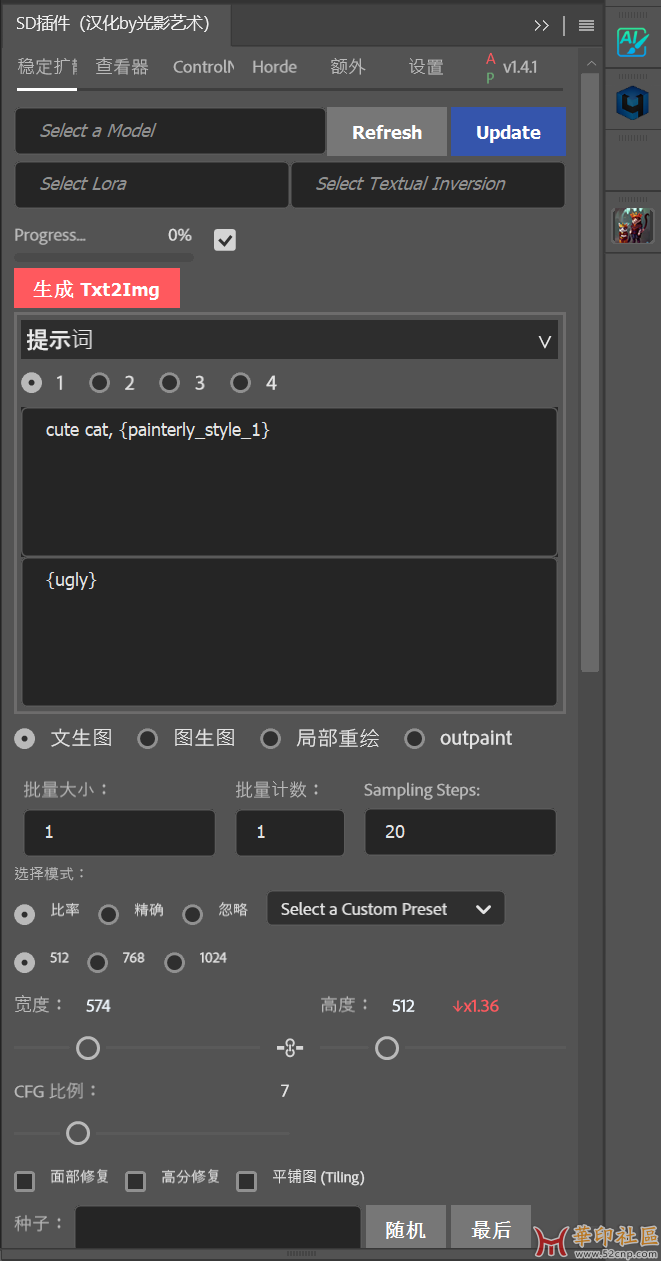Choose 精确 selection mode
This screenshot has width=661, height=1261.
pos(109,914)
